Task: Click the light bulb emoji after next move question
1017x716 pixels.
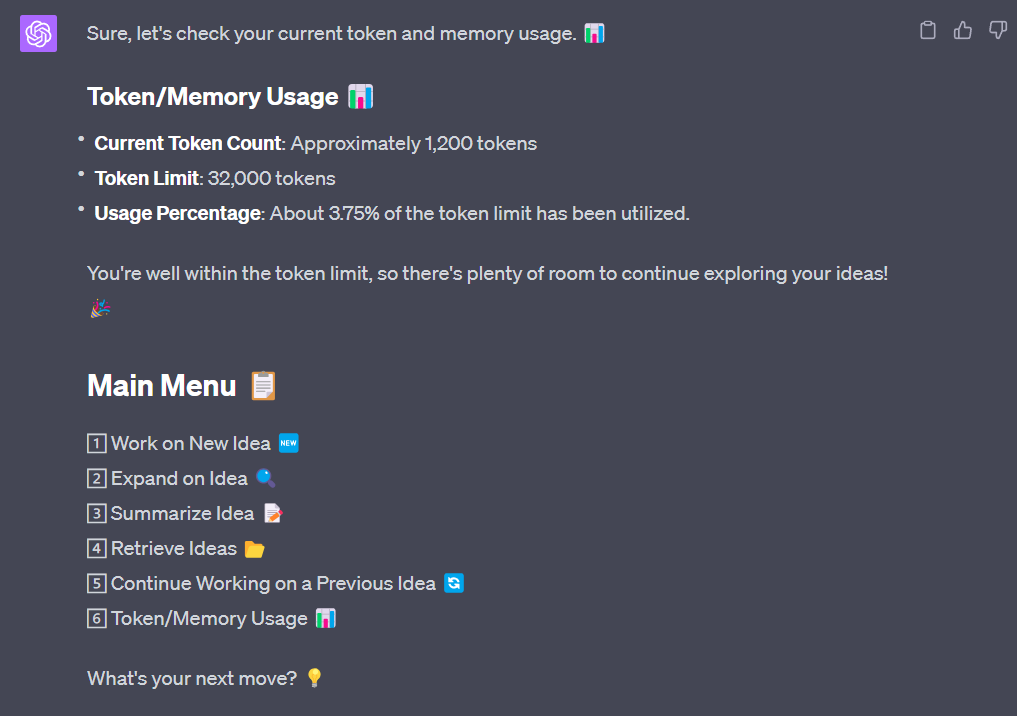Action: pyautogui.click(x=314, y=678)
